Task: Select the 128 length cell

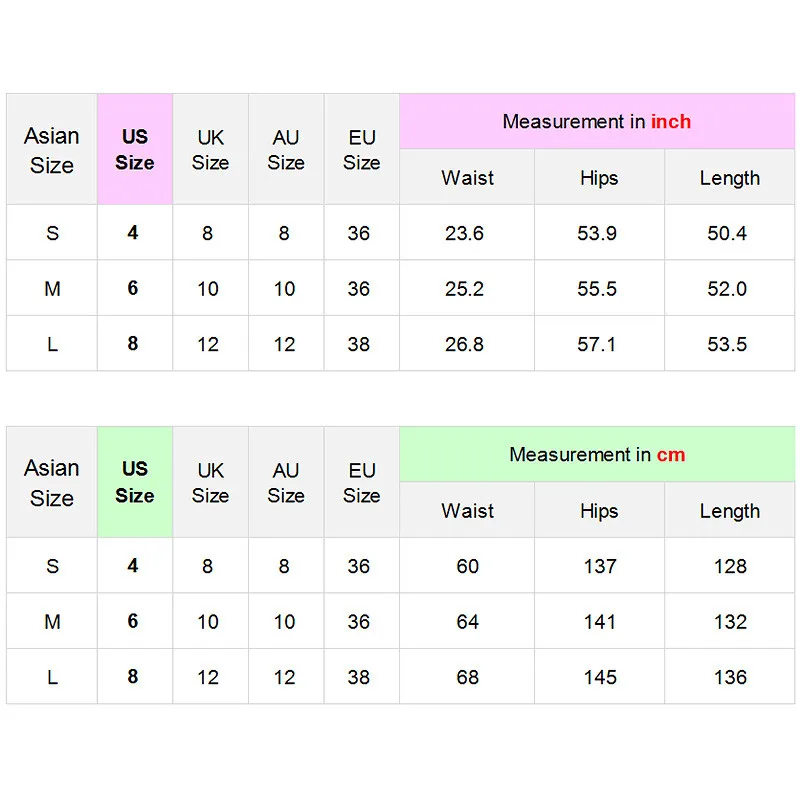Action: pyautogui.click(x=730, y=567)
